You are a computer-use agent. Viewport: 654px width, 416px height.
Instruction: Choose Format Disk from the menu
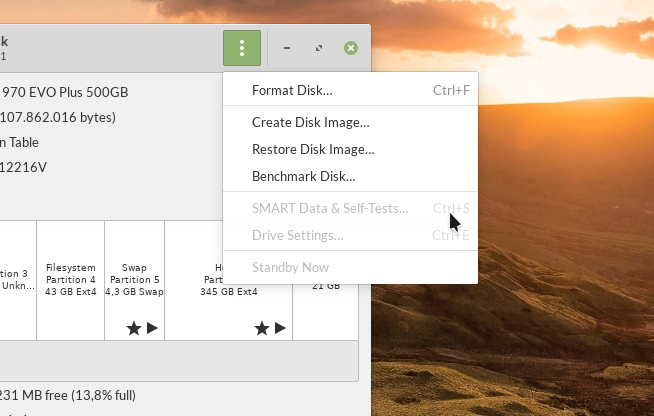(x=350, y=90)
